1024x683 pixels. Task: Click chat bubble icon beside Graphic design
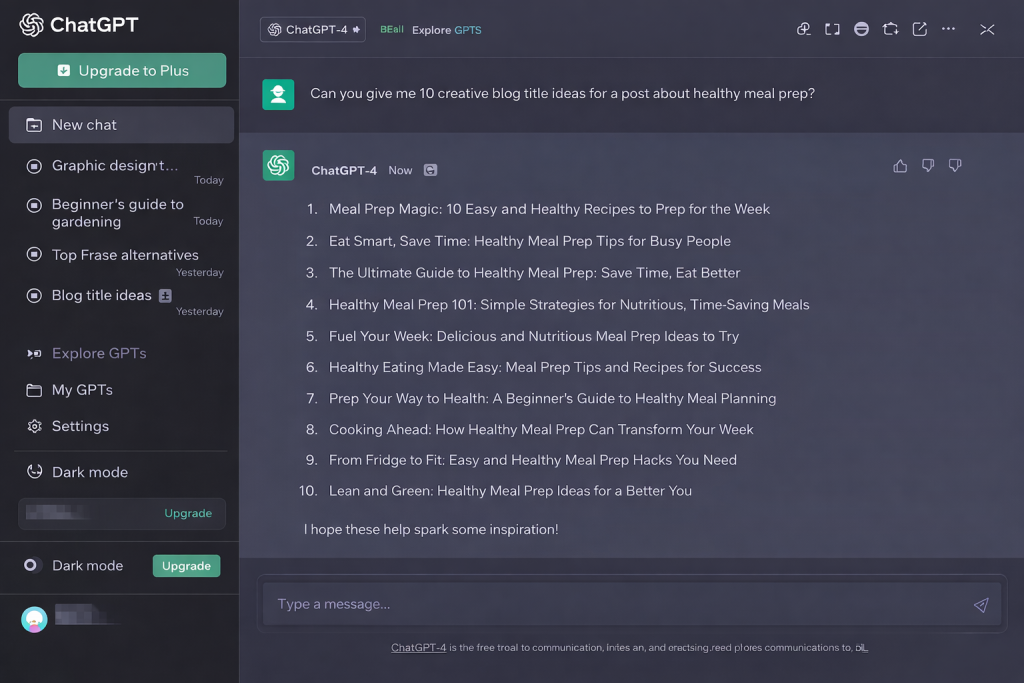[34, 166]
